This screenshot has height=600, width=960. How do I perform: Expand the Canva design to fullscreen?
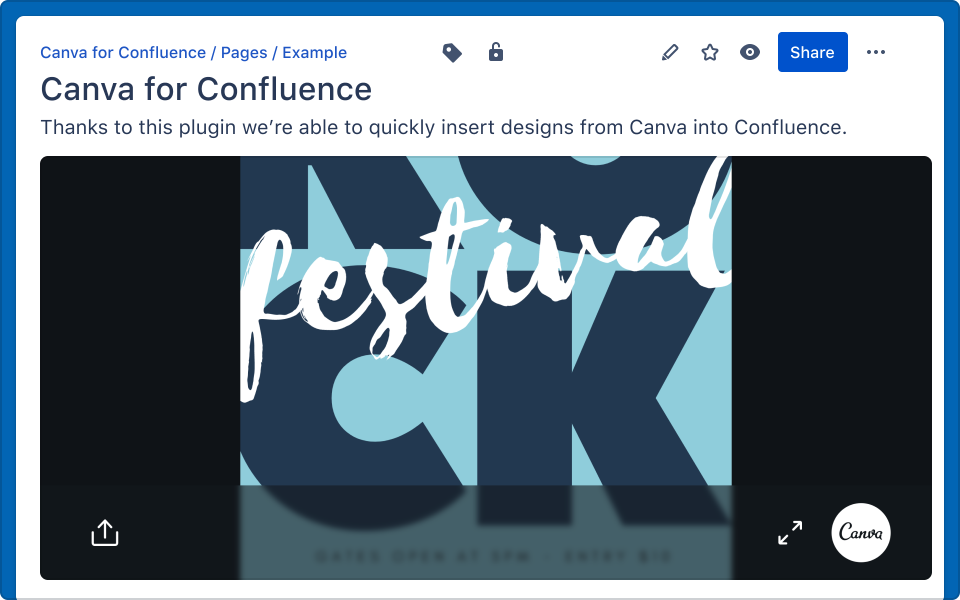[790, 533]
